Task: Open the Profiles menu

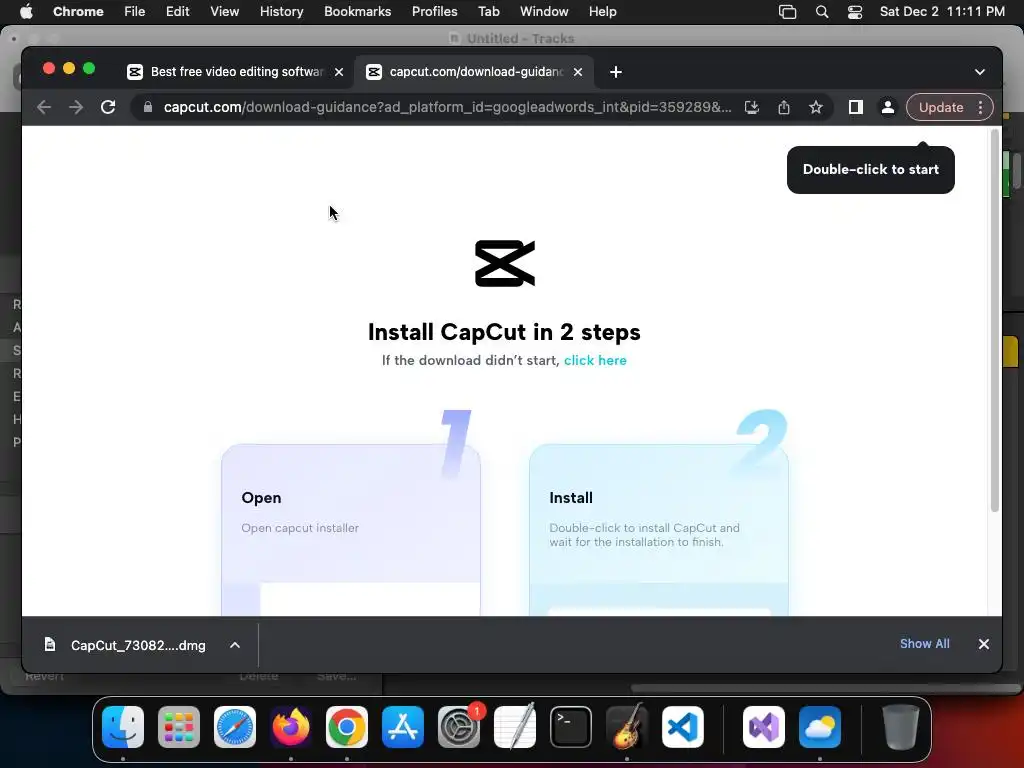Action: tap(434, 12)
